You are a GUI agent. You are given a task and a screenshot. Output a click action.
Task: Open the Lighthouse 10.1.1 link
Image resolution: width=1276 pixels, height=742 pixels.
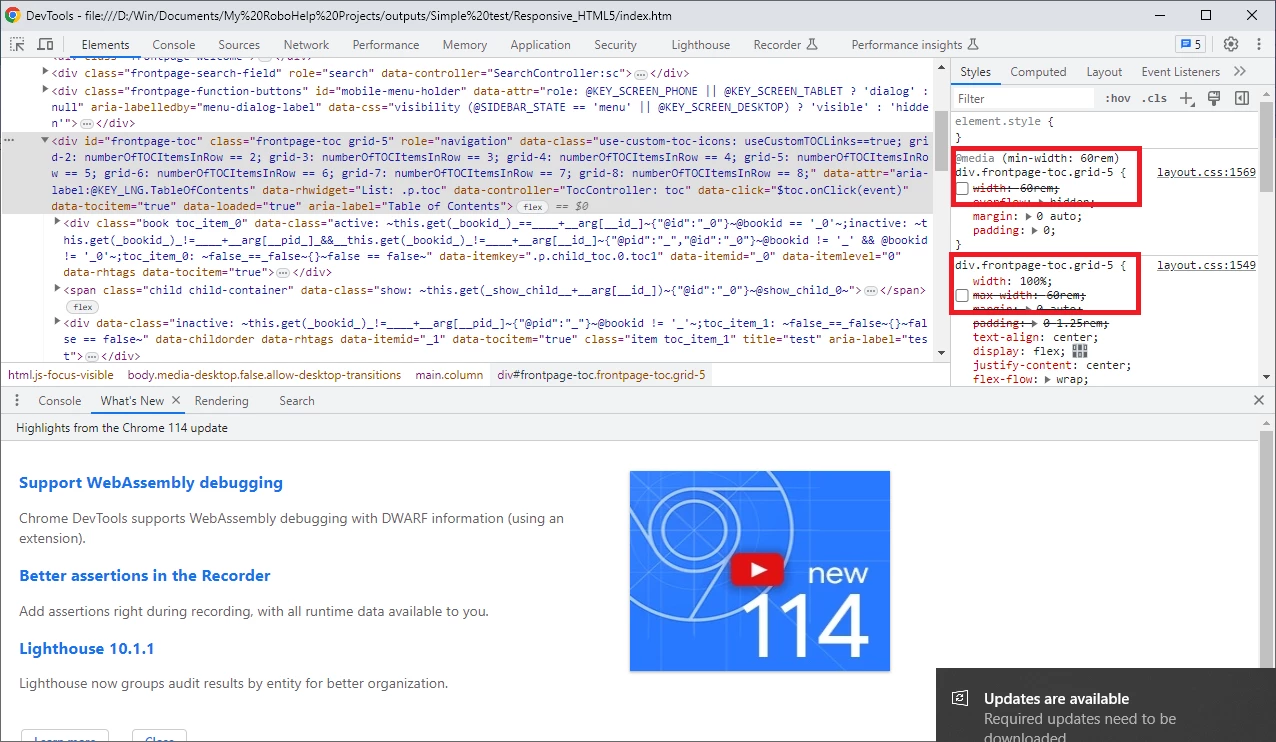click(87, 648)
